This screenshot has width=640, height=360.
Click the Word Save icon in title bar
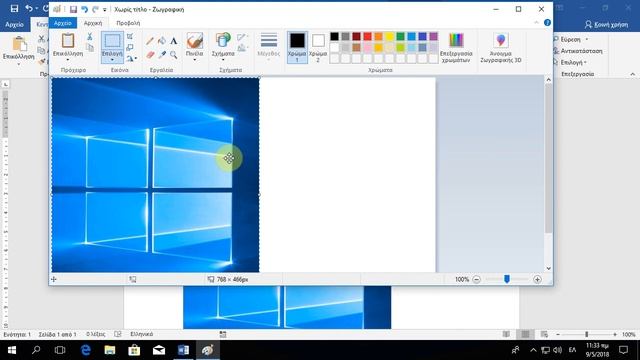14,9
